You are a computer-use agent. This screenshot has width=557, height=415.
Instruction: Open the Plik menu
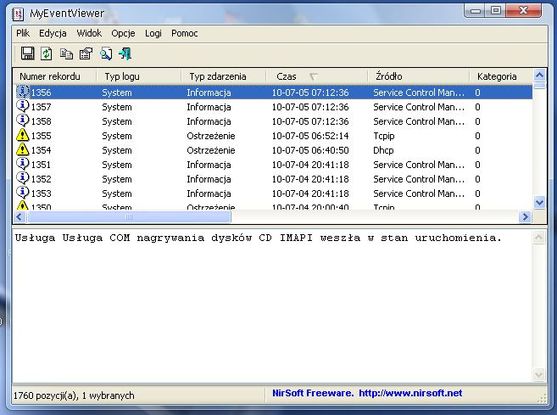coord(23,33)
